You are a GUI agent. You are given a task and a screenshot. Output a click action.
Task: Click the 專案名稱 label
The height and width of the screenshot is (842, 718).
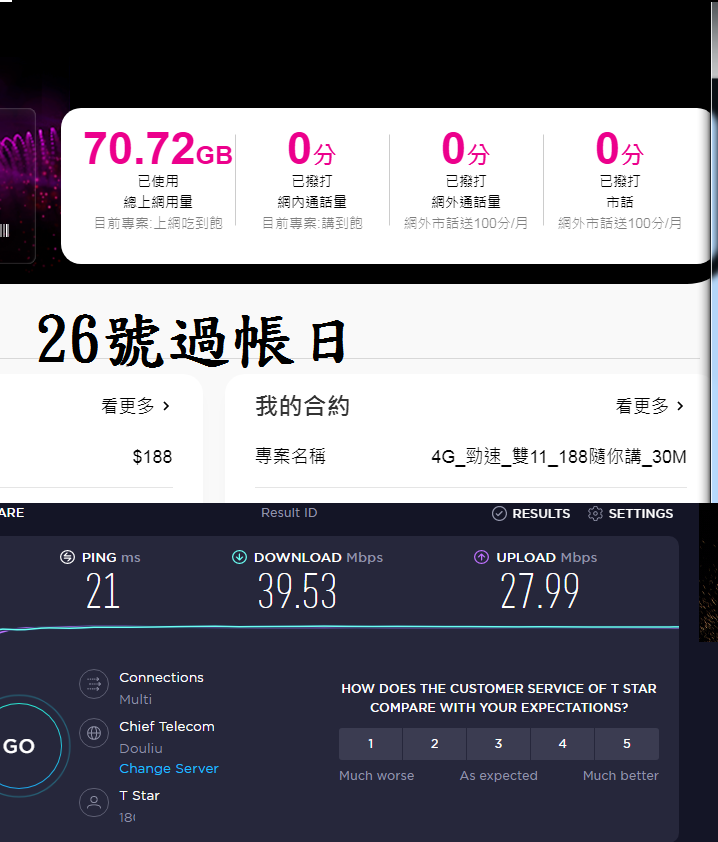[290, 456]
